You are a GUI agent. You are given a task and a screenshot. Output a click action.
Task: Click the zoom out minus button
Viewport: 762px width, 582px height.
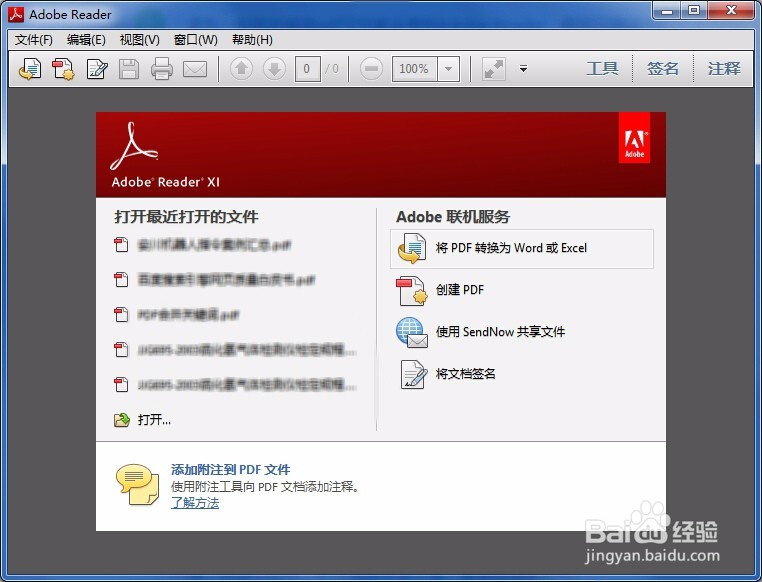(x=371, y=69)
